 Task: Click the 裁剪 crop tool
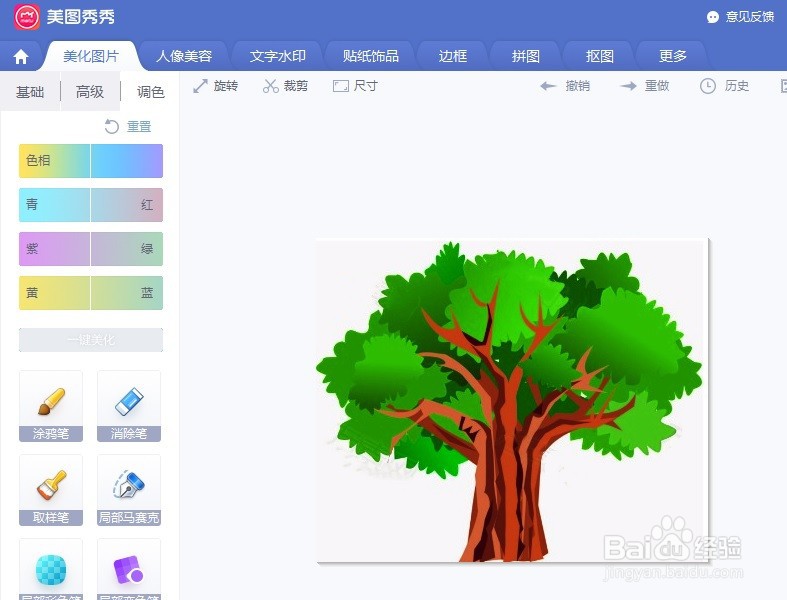pos(285,86)
